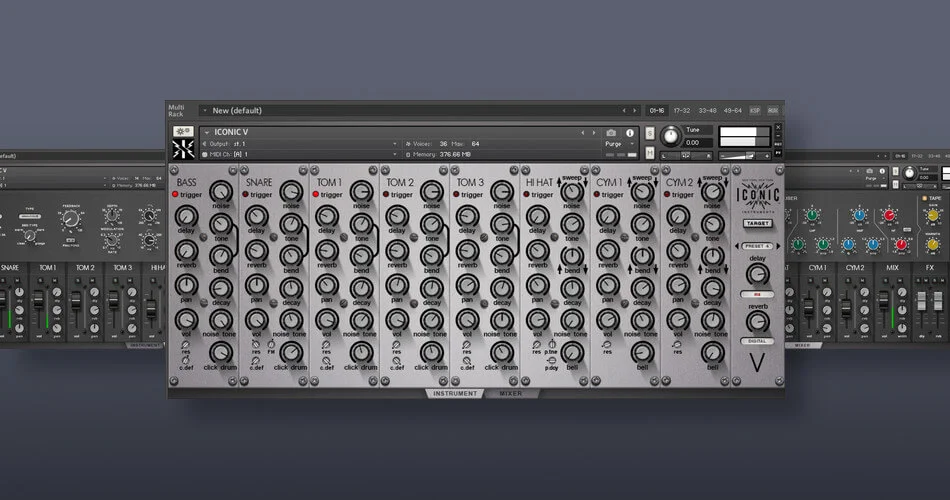The width and height of the screenshot is (950, 500).
Task: Open the New (default) multi preset dropdown arrow
Action: 205,111
